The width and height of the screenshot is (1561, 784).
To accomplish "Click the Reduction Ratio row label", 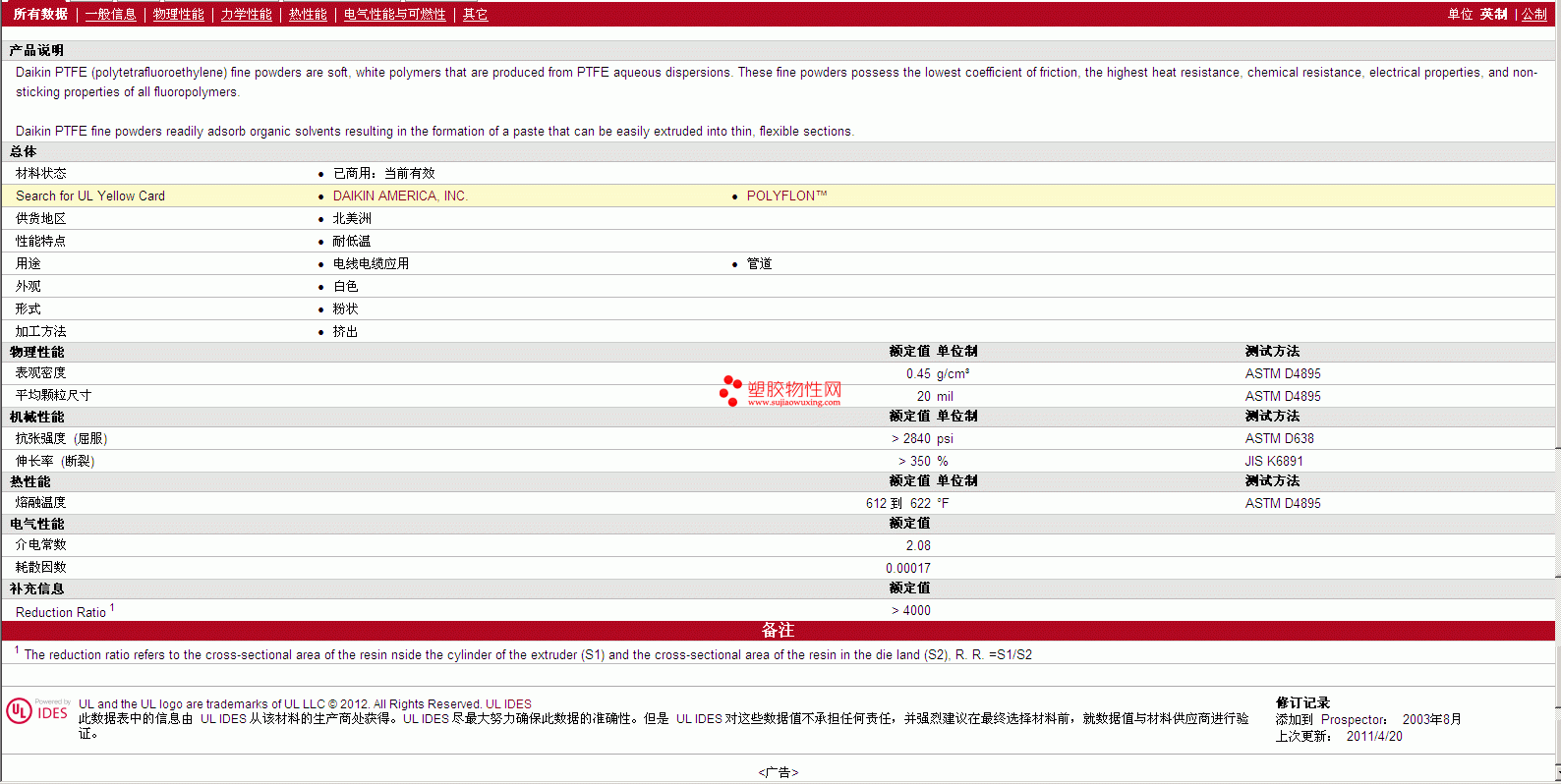I will tap(61, 612).
